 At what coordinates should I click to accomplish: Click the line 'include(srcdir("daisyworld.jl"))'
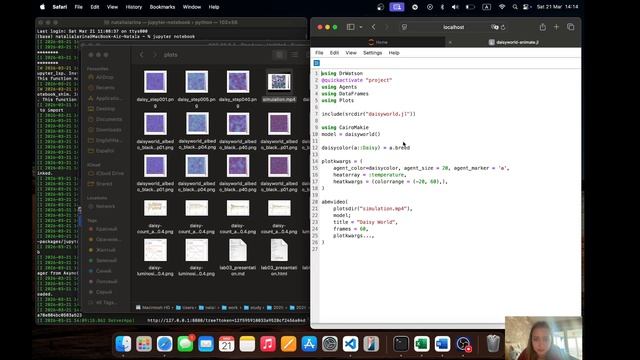tap(369, 114)
